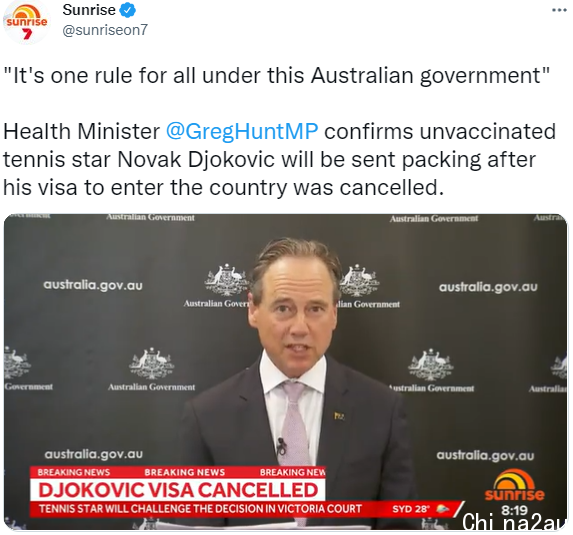
Task: Click the quoted line "It's one rule for all"
Action: (x=277, y=75)
